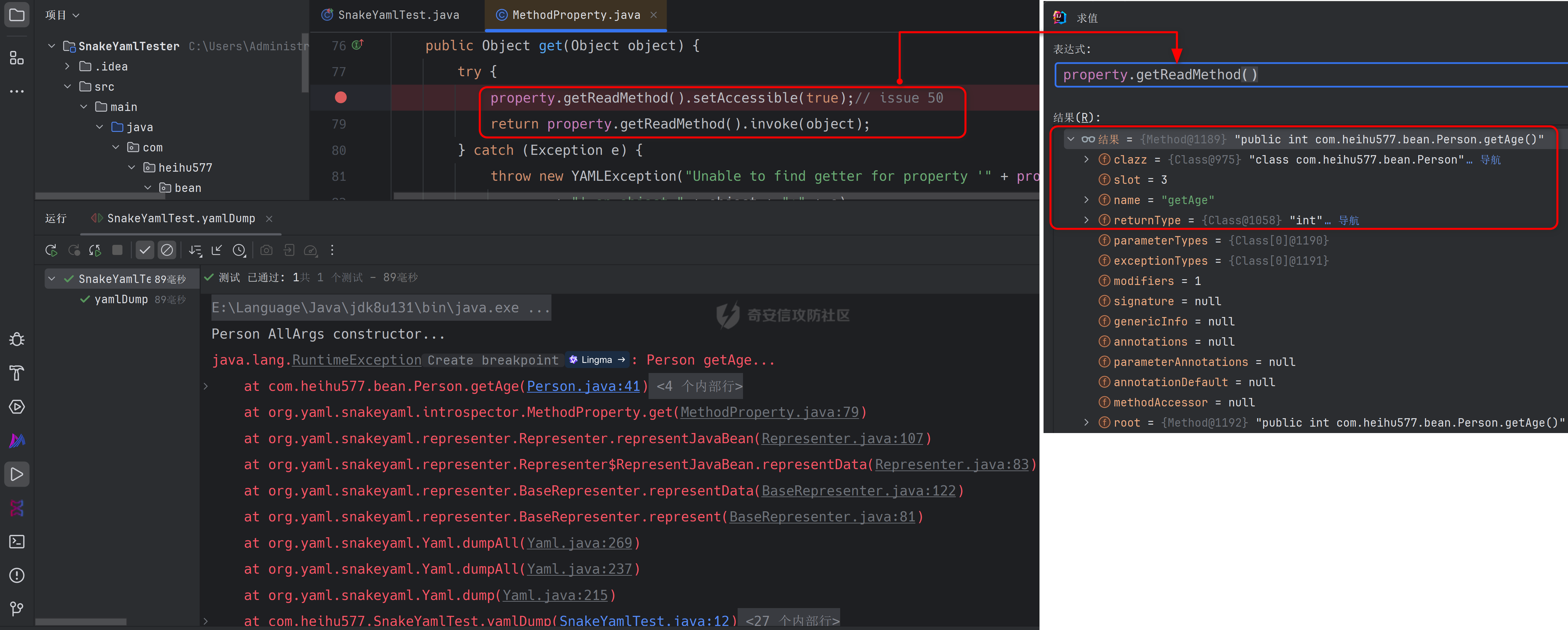Click the expression input field property.getReadMethod()
1568x630 pixels.
[x=1311, y=74]
